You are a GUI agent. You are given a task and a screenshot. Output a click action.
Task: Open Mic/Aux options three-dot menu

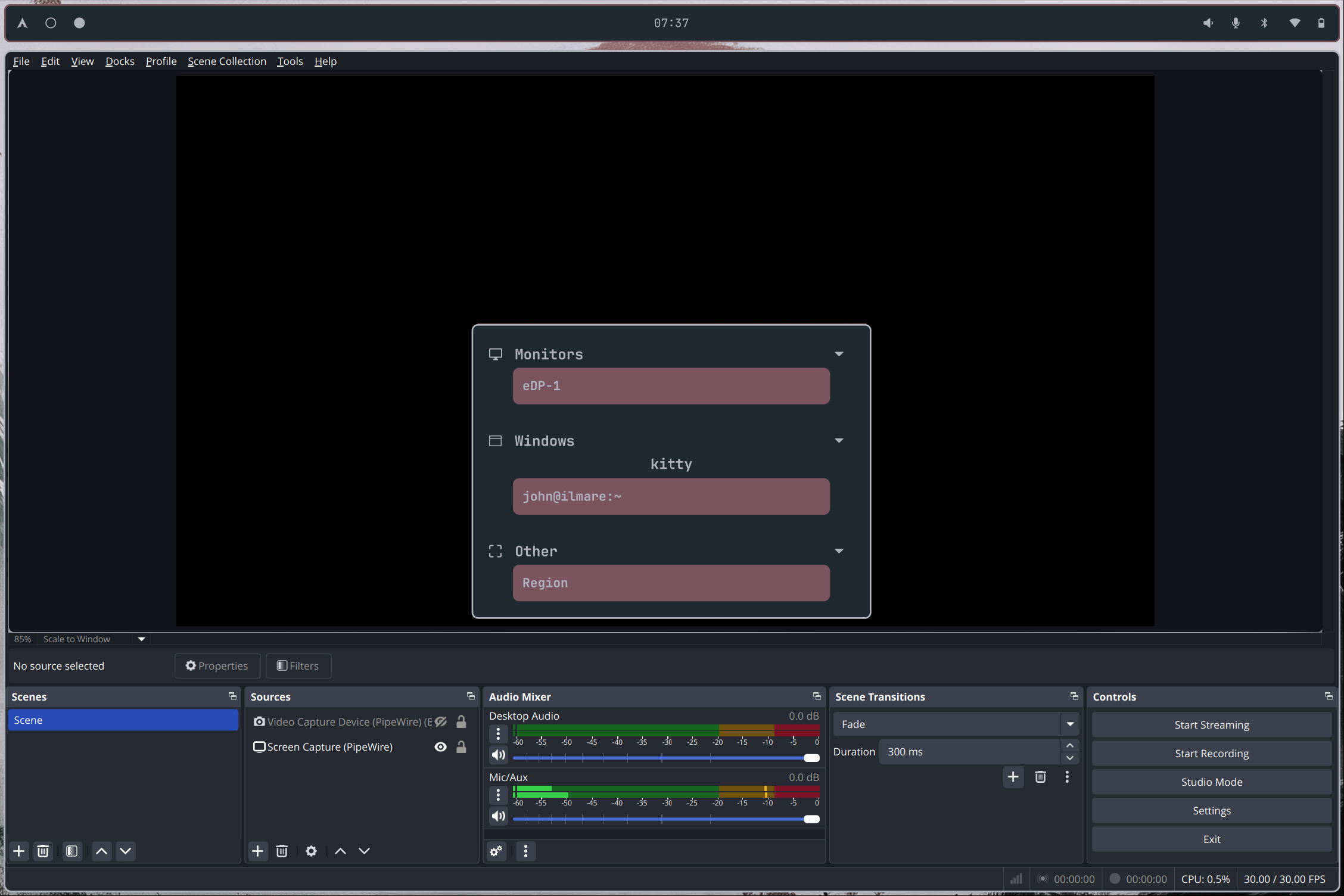tap(499, 795)
